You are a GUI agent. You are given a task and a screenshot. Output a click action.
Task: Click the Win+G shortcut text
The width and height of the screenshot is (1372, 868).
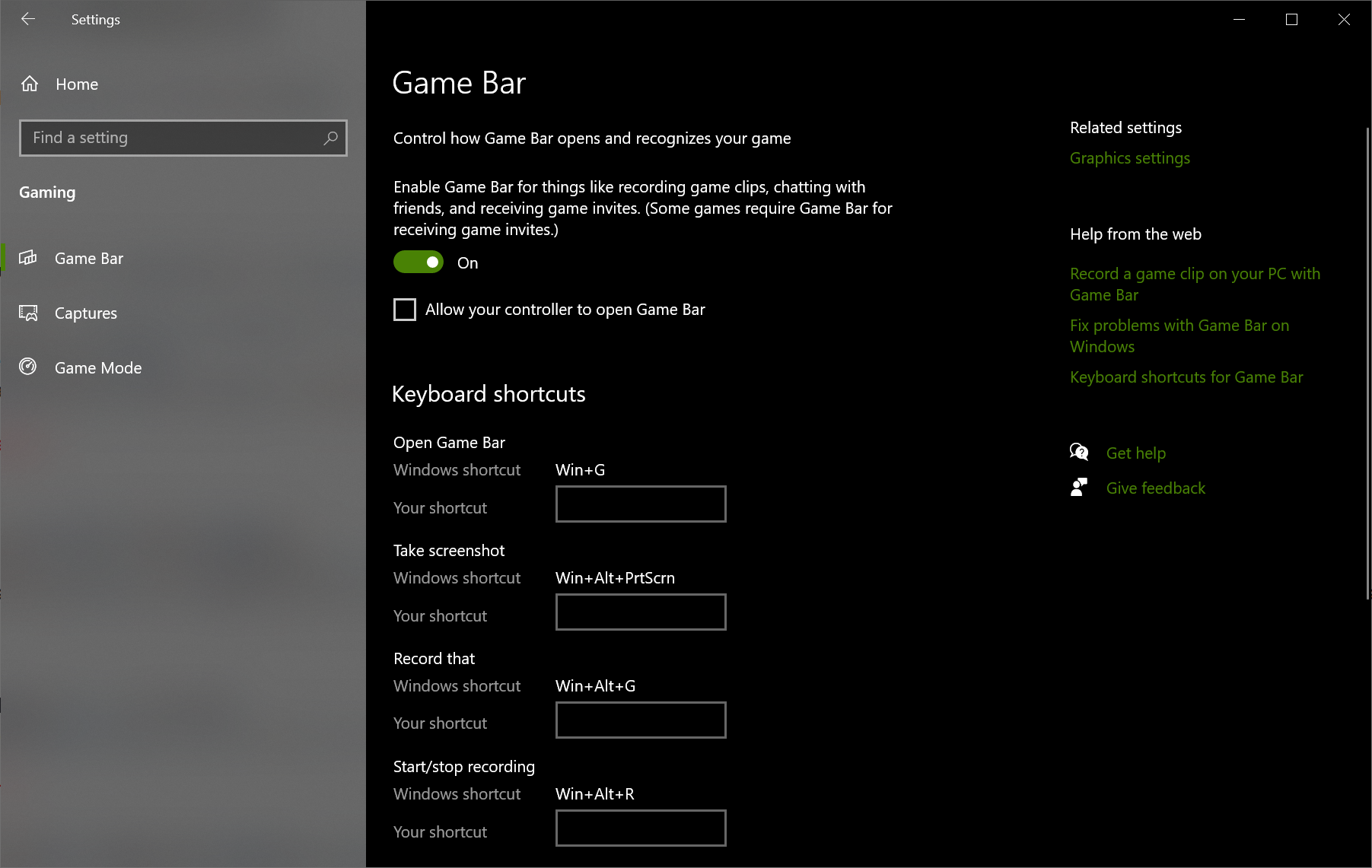[x=581, y=470]
